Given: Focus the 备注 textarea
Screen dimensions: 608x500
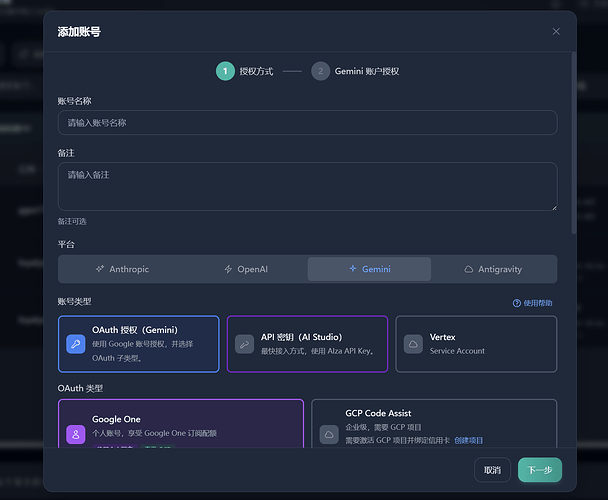Looking at the screenshot, I should 307,187.
